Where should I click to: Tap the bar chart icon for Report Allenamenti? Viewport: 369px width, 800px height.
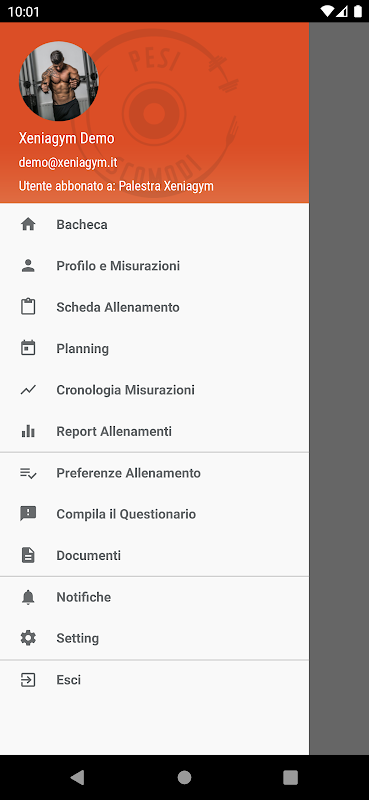[28, 431]
